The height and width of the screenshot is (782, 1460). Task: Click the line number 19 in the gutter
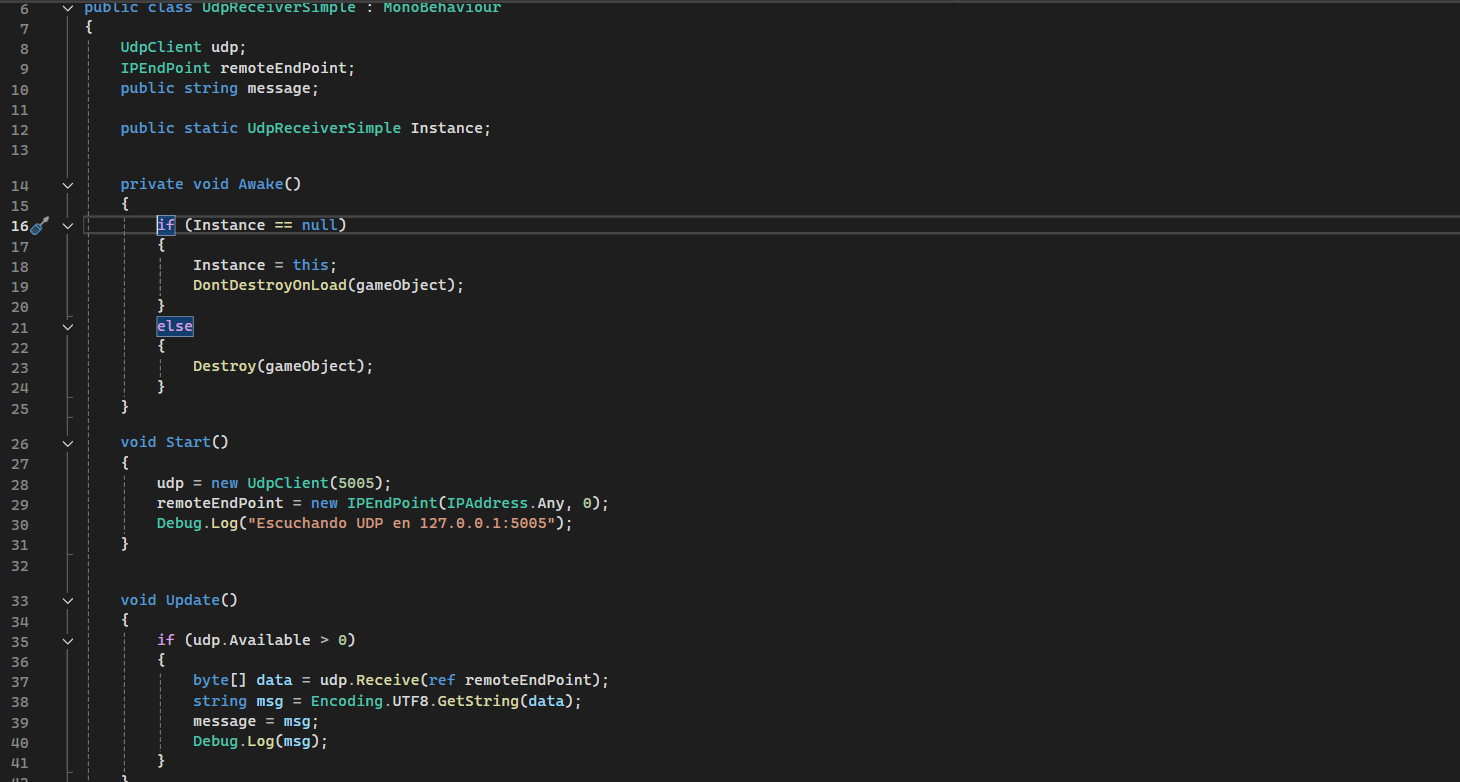point(20,287)
